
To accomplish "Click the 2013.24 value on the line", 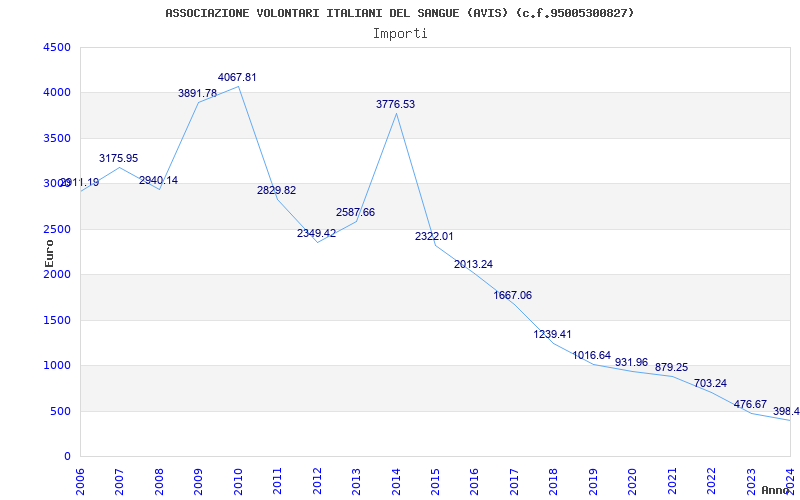I will [473, 264].
